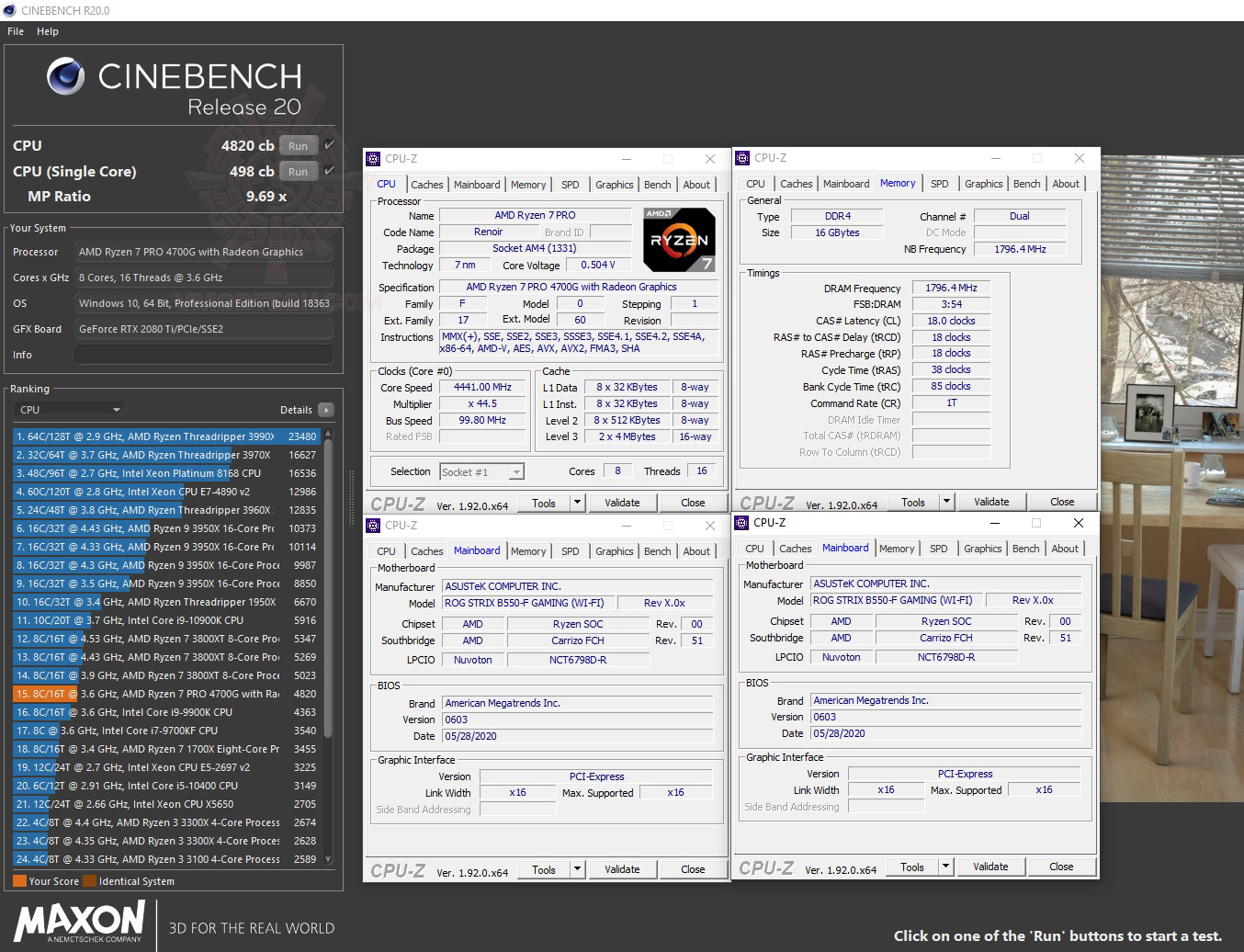This screenshot has height=952, width=1244.
Task: Expand Tools arrow in CPU-Z Memory window
Action: (x=946, y=502)
